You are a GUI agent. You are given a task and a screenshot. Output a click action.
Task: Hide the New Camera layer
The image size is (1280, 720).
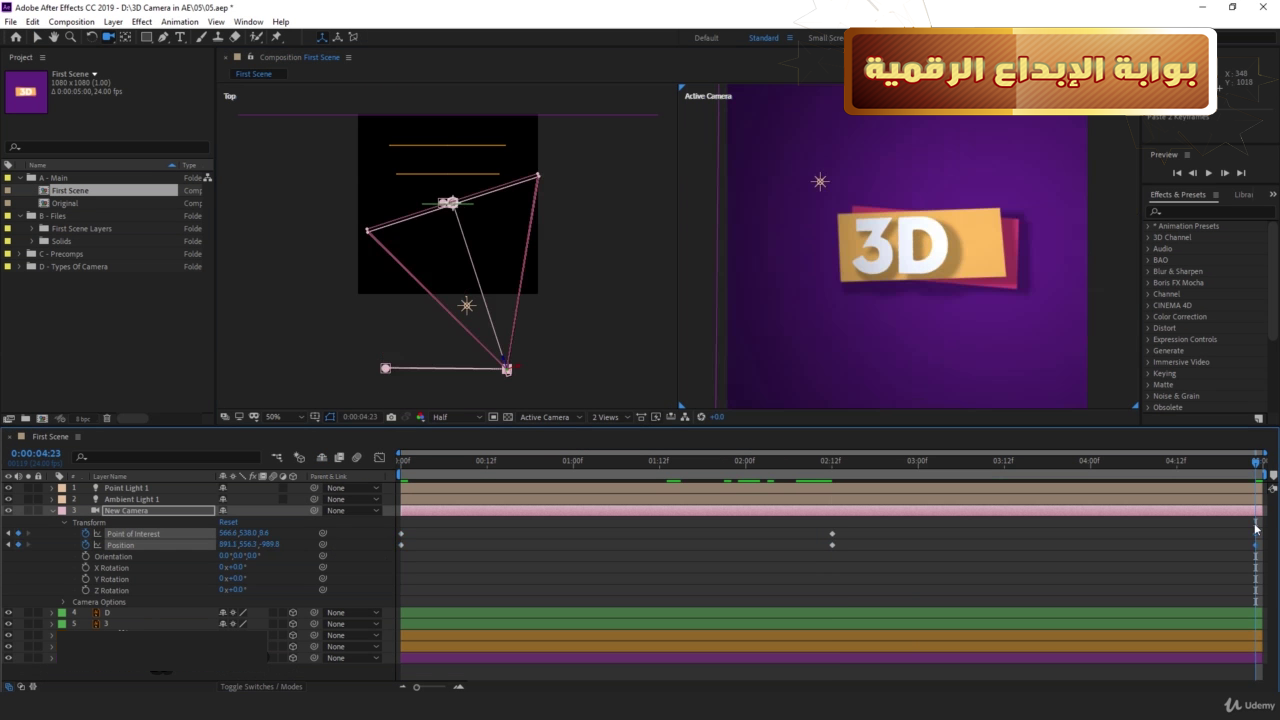click(x=8, y=510)
